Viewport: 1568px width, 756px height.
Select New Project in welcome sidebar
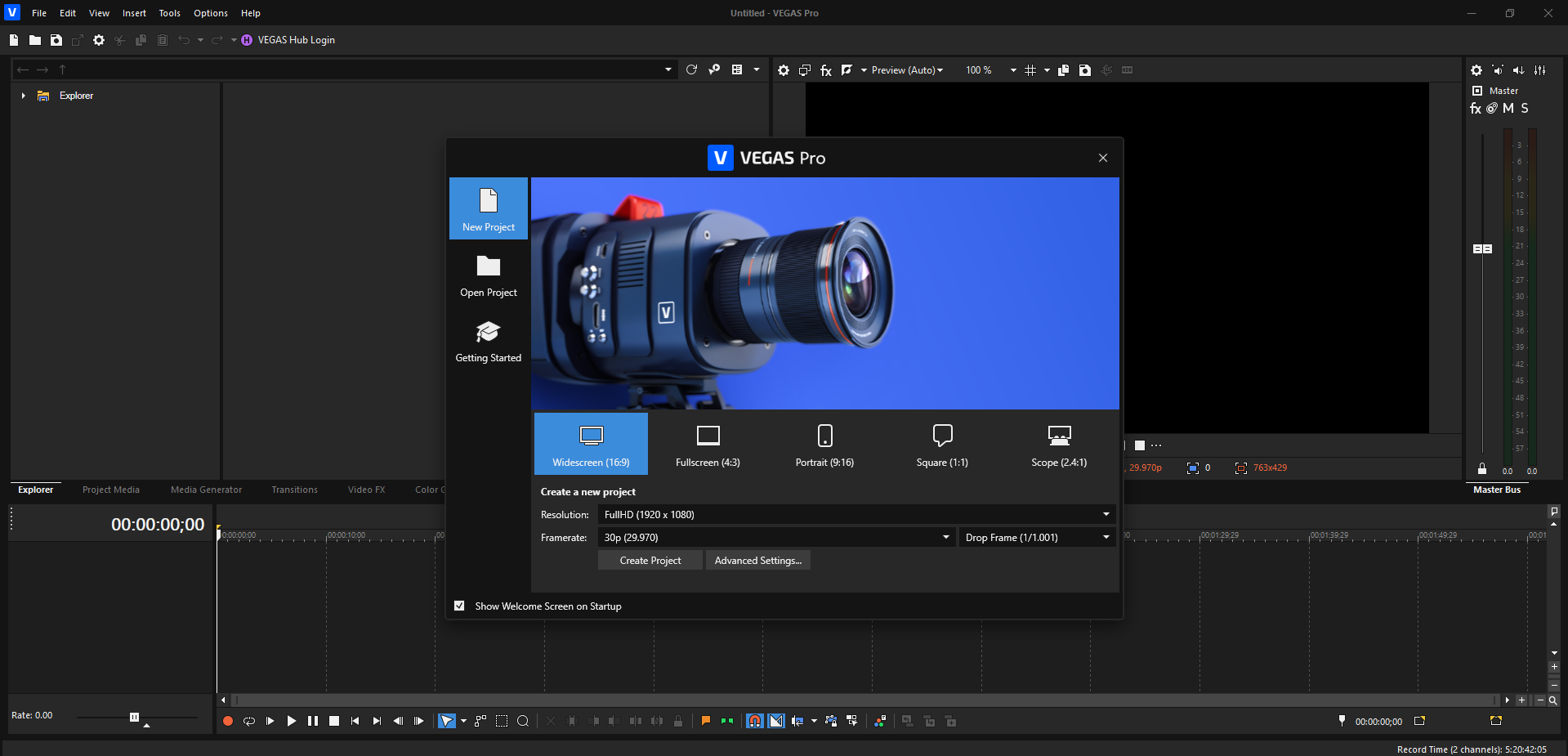pos(489,208)
